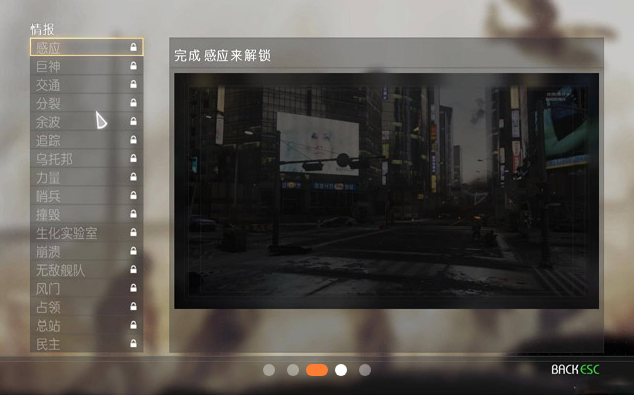Click the lock icon next to 撞毁
The height and width of the screenshot is (395, 634).
pos(133,214)
